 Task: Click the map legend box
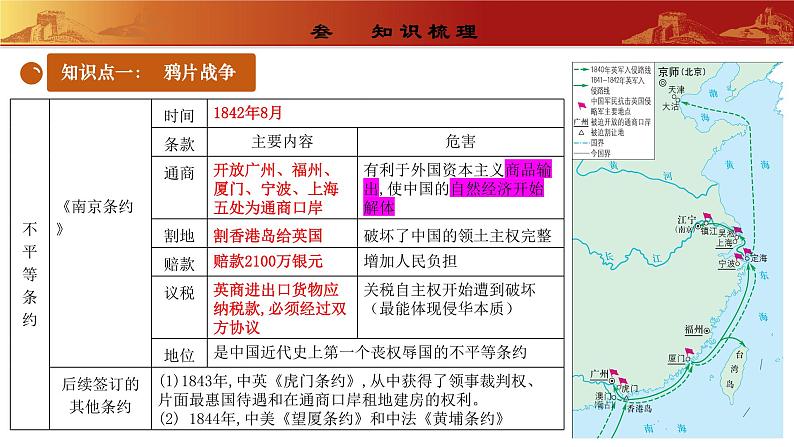tap(614, 111)
